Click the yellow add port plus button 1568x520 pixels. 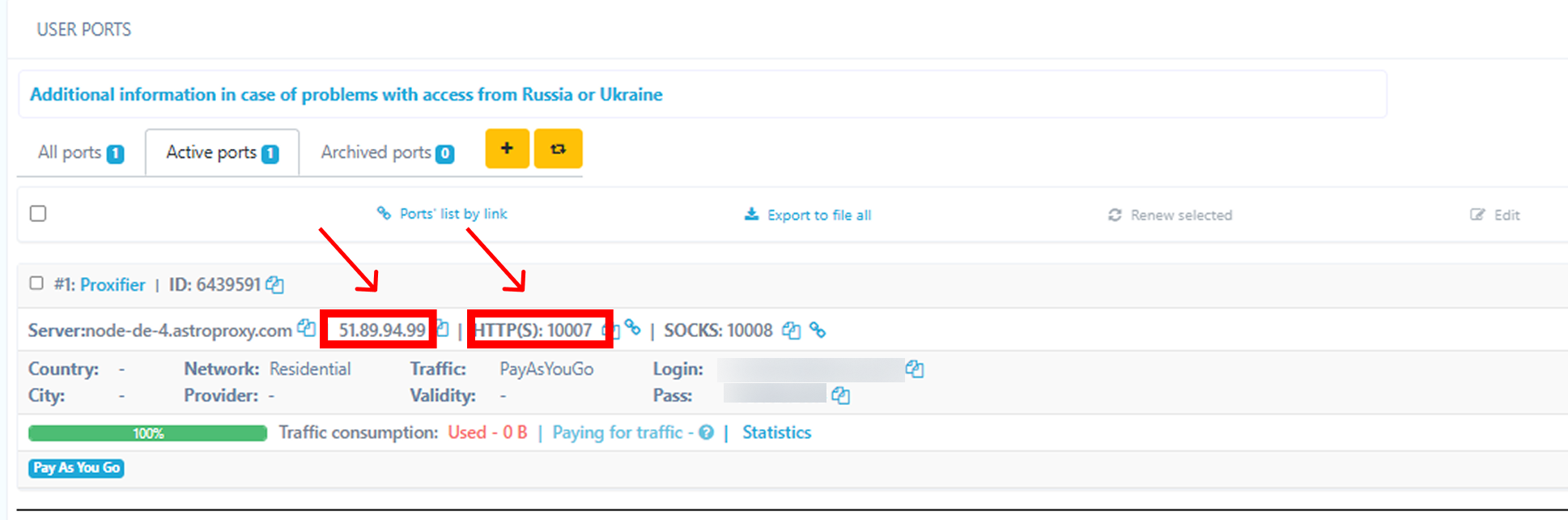[x=507, y=149]
